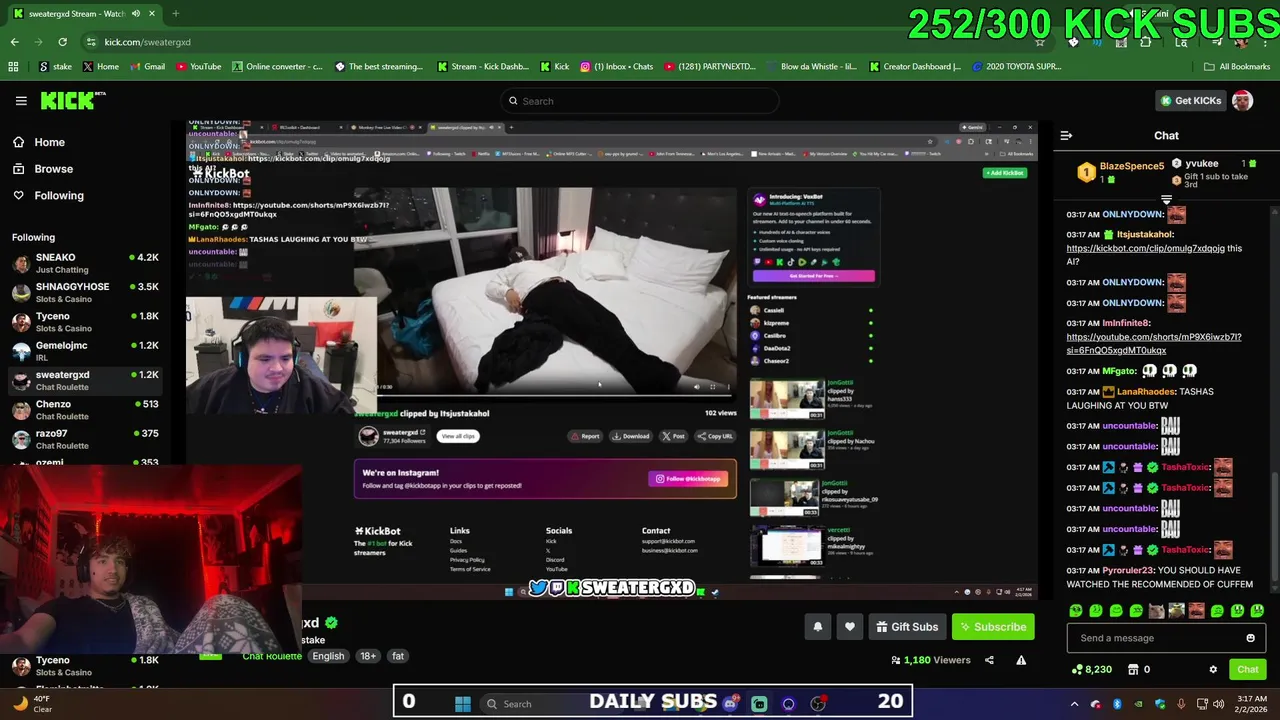Click Pyroruler23 username in chat
Image resolution: width=1280 pixels, height=720 pixels.
coord(1128,570)
